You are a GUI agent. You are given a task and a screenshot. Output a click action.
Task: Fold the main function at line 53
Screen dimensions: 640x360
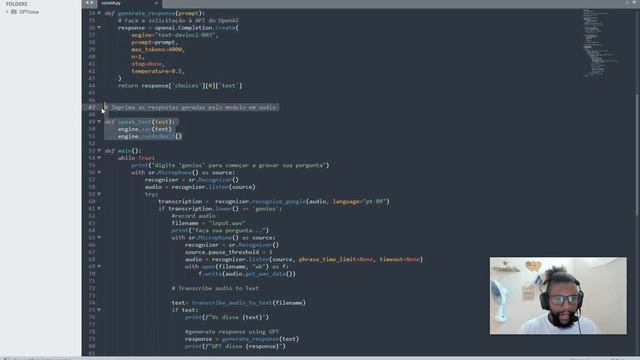coord(99,151)
